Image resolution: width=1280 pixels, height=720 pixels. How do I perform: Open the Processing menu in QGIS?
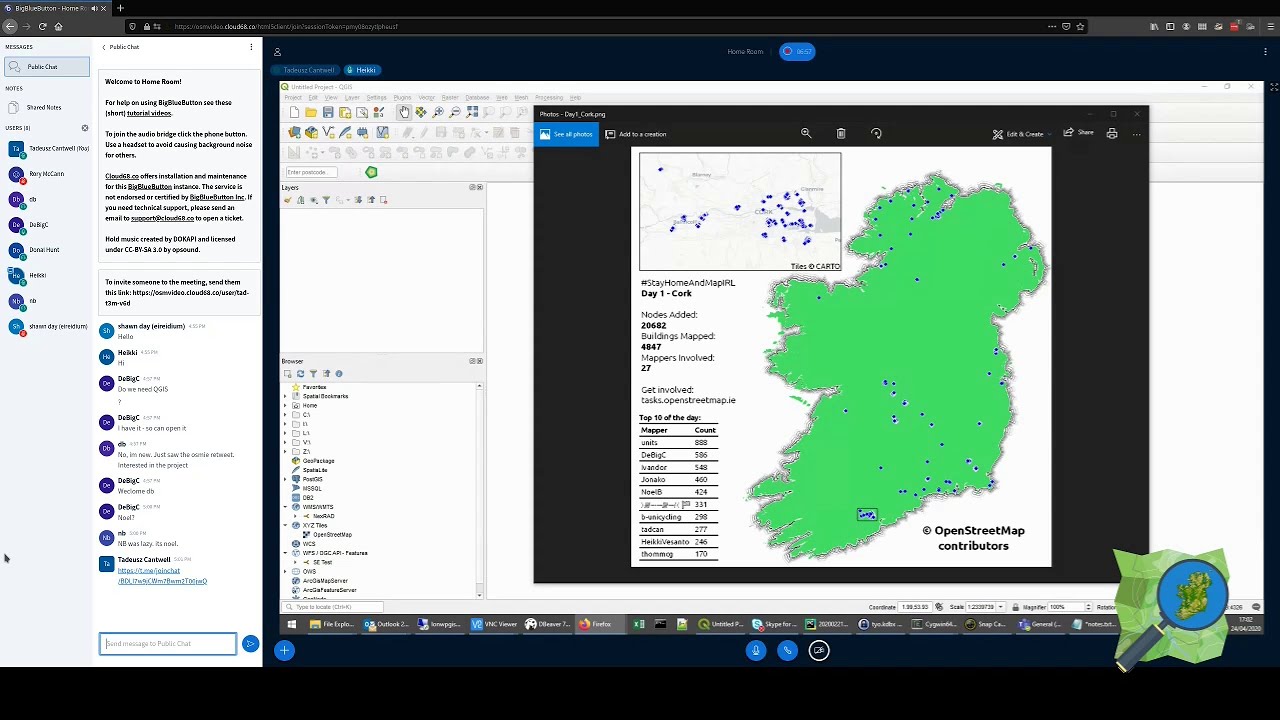(549, 97)
